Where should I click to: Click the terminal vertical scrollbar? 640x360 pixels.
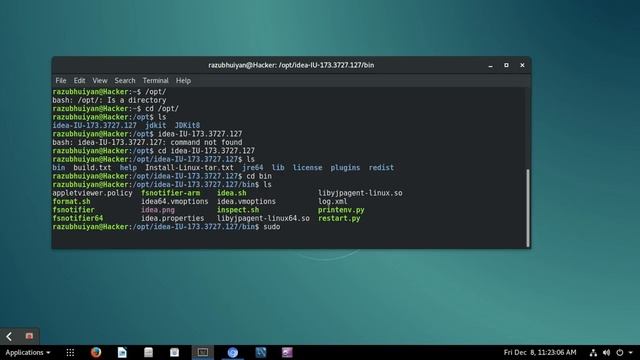click(x=528, y=208)
